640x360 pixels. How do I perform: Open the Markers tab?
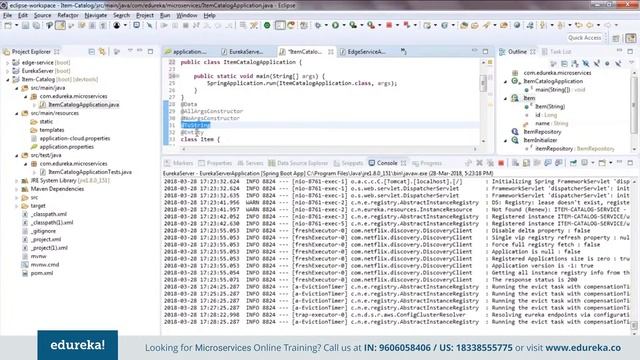(x=178, y=163)
